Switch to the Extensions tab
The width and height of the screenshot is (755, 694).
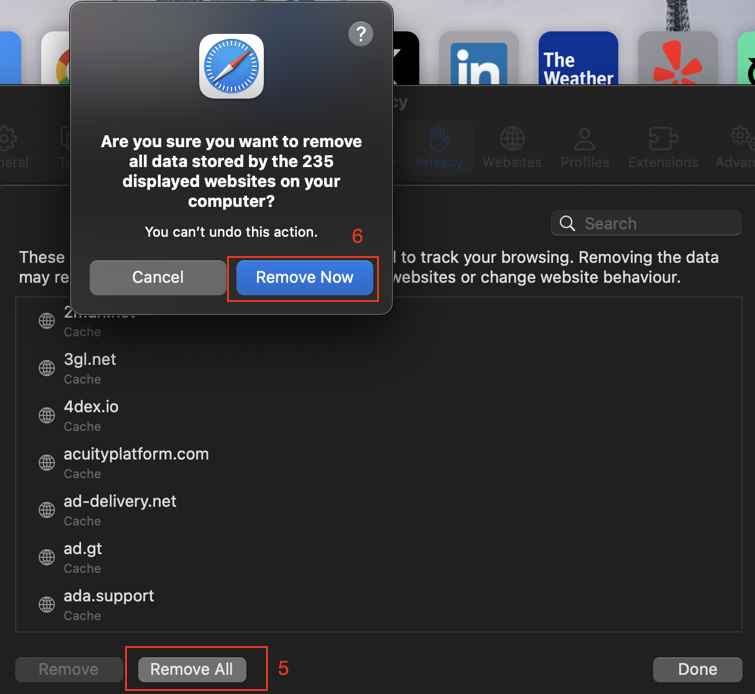pyautogui.click(x=663, y=147)
